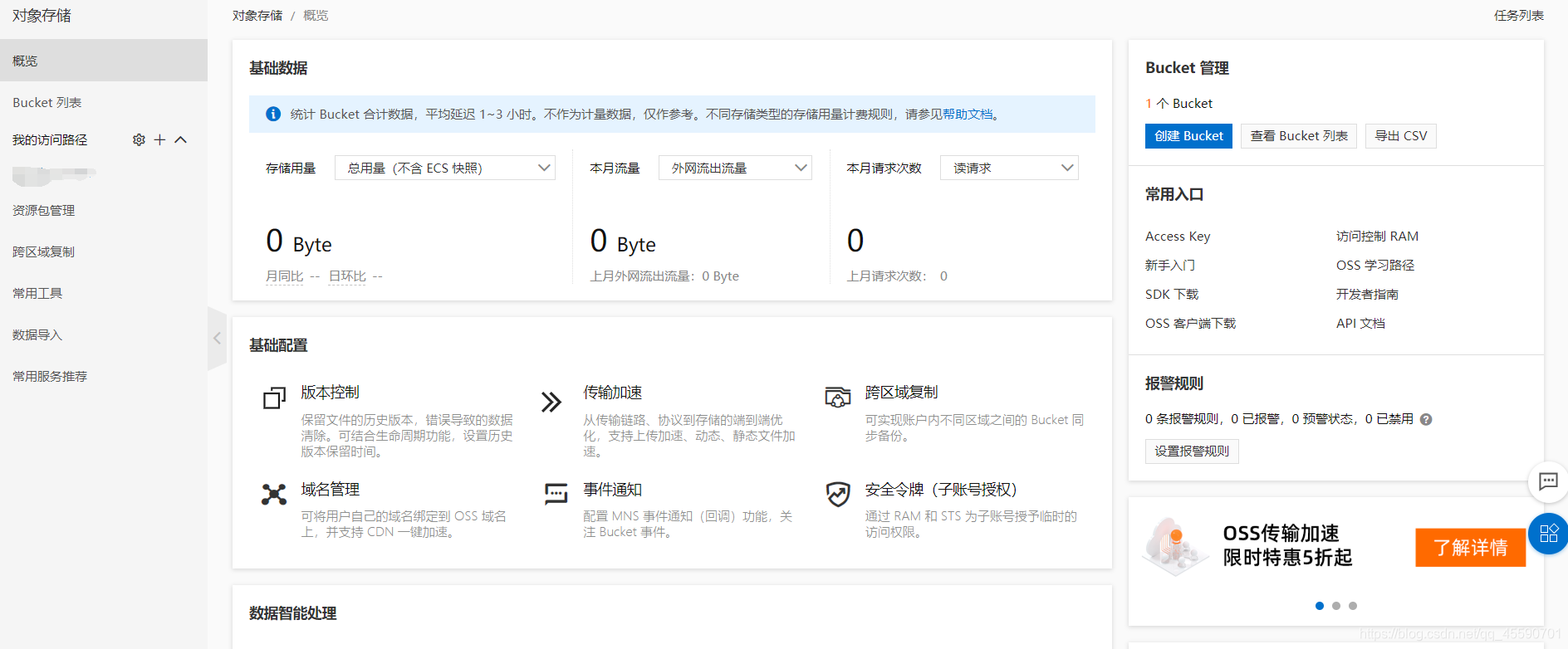Viewport: 1568px width, 649px height.
Task: Open the SDK 下载 link
Action: point(1172,295)
